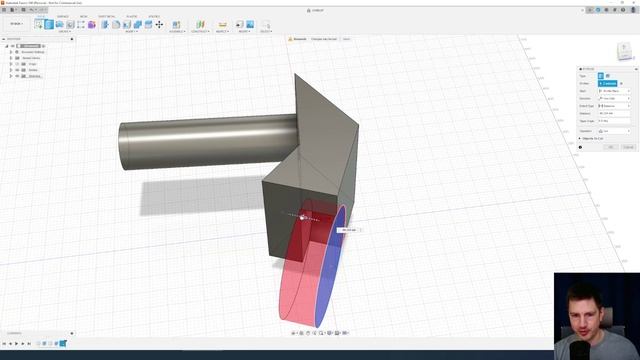Click the Inspect measure icon
Viewport: 640px width, 360px height.
point(222,24)
